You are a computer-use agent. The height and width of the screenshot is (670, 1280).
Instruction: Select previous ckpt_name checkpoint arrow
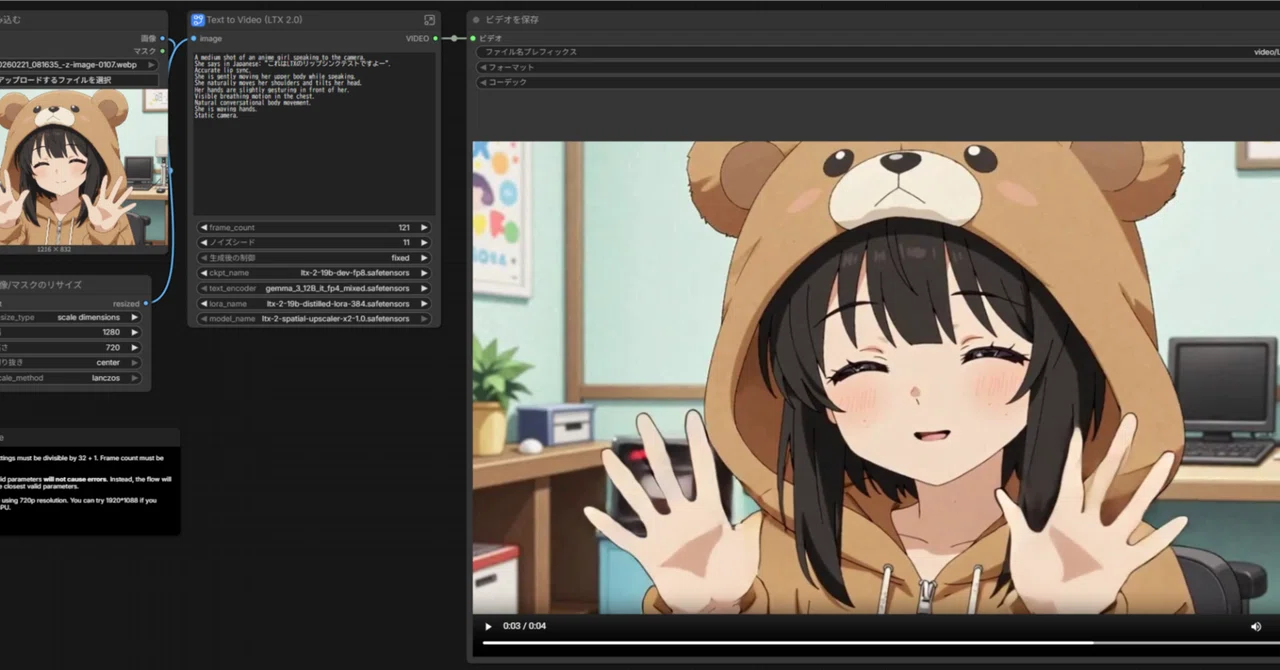click(203, 273)
